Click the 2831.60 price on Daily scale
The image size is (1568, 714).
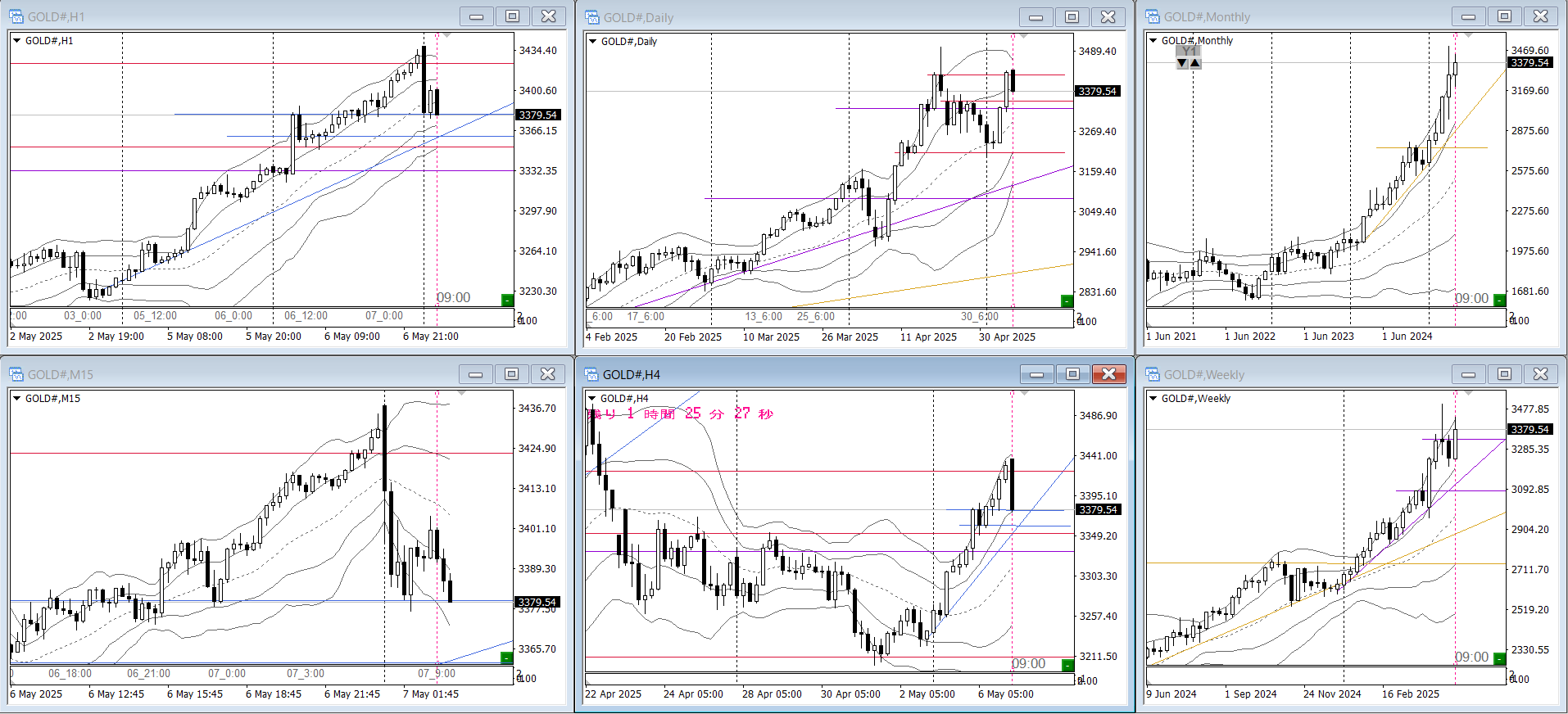[1098, 292]
